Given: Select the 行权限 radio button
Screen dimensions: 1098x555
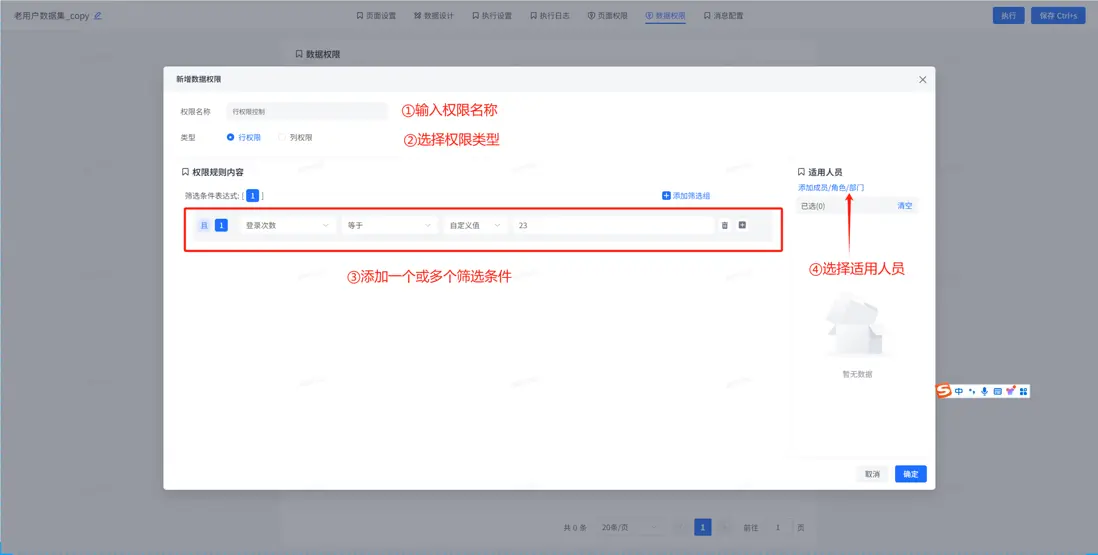Looking at the screenshot, I should (231, 138).
